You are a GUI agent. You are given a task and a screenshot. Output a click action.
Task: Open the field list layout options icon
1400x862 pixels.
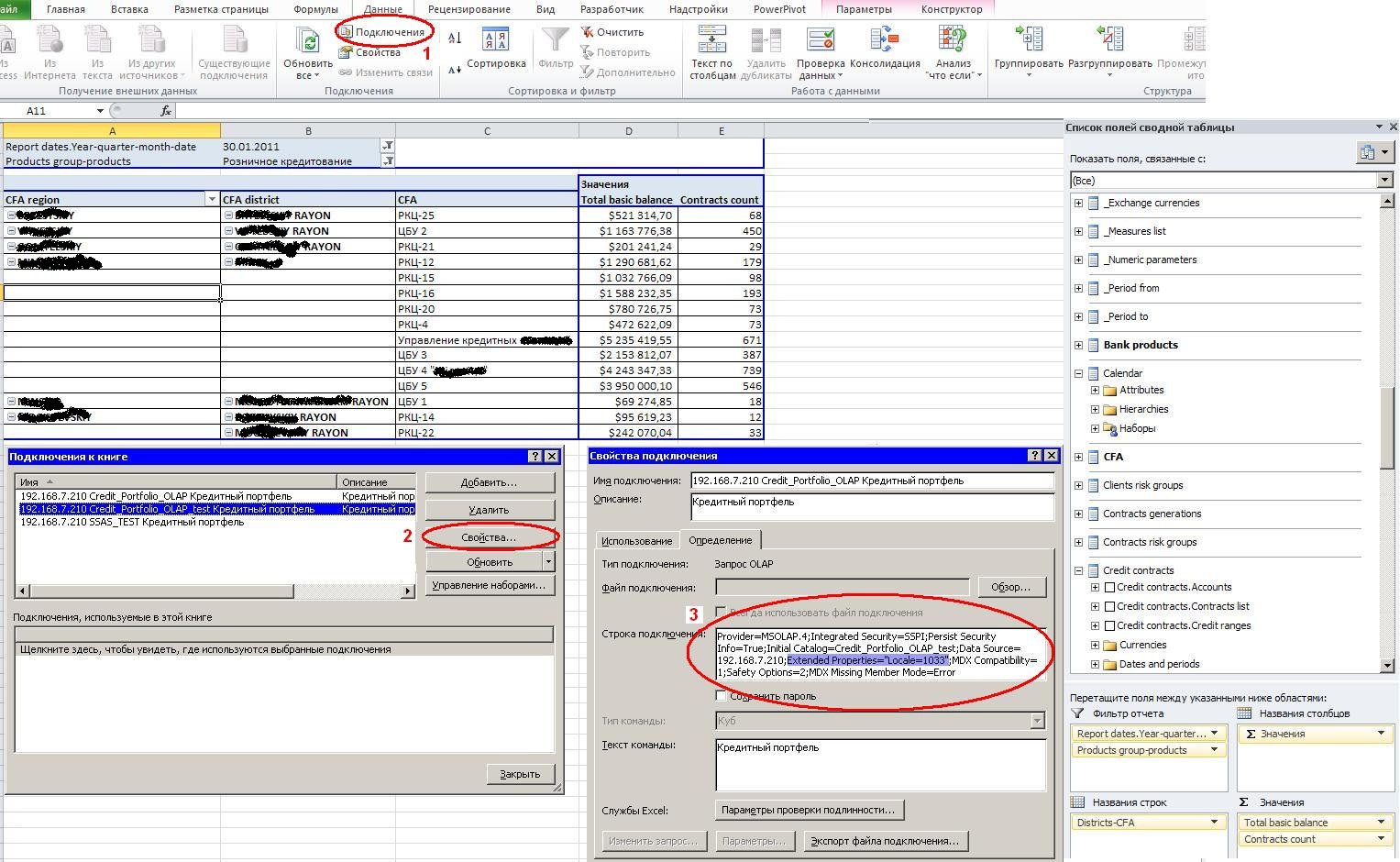(1374, 152)
